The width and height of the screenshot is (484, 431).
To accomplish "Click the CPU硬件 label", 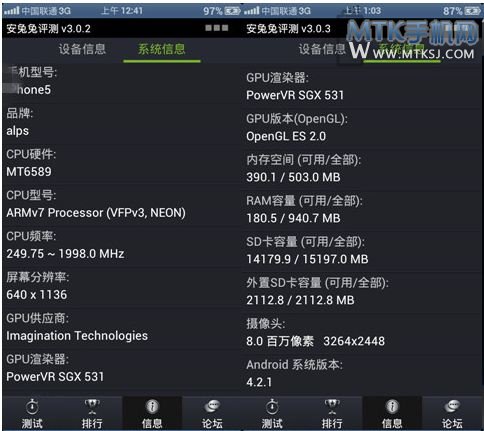I will [31, 154].
